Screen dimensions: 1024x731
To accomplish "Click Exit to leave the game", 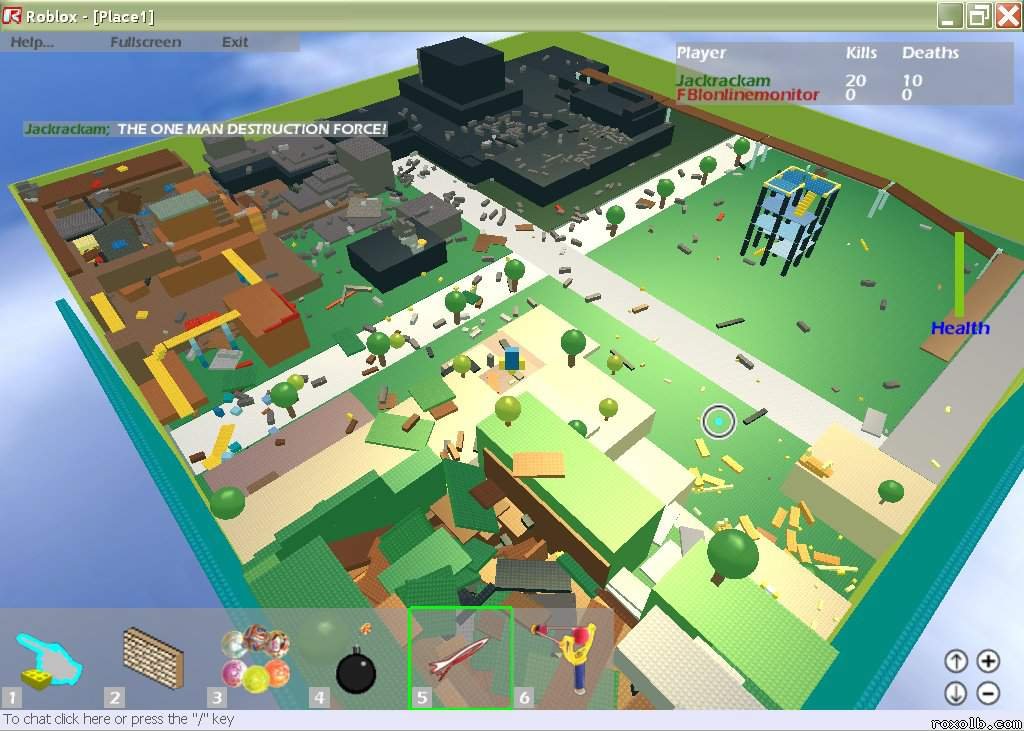I will (234, 42).
